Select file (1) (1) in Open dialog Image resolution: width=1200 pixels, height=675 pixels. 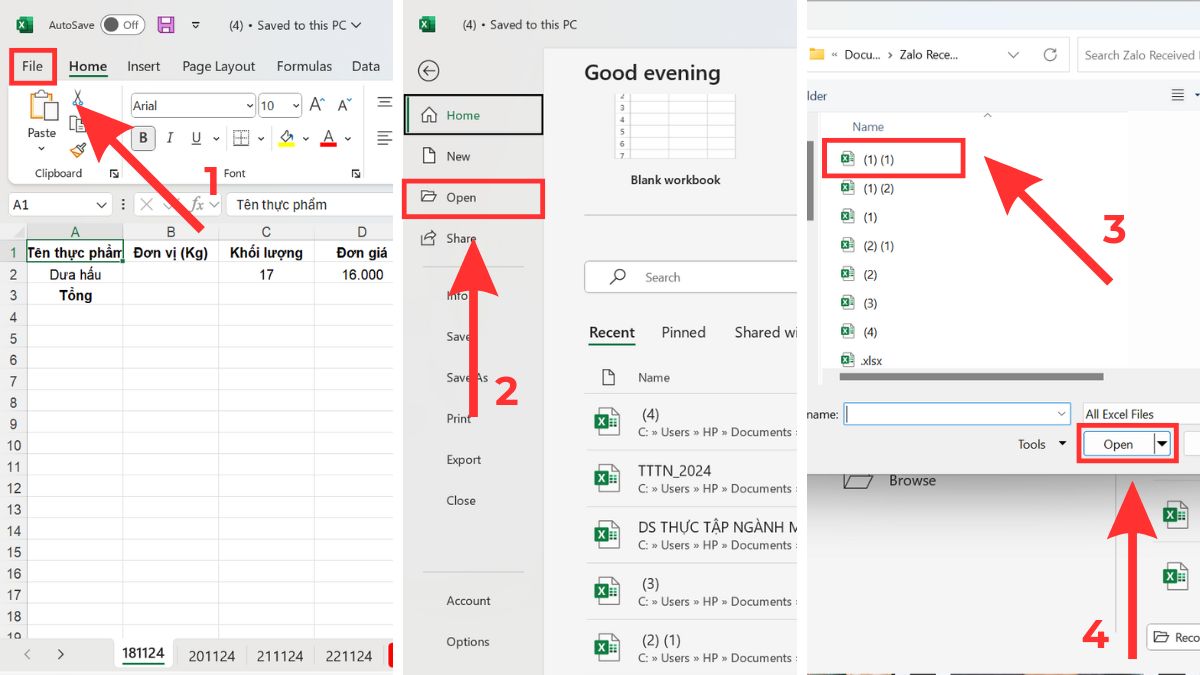tap(893, 160)
